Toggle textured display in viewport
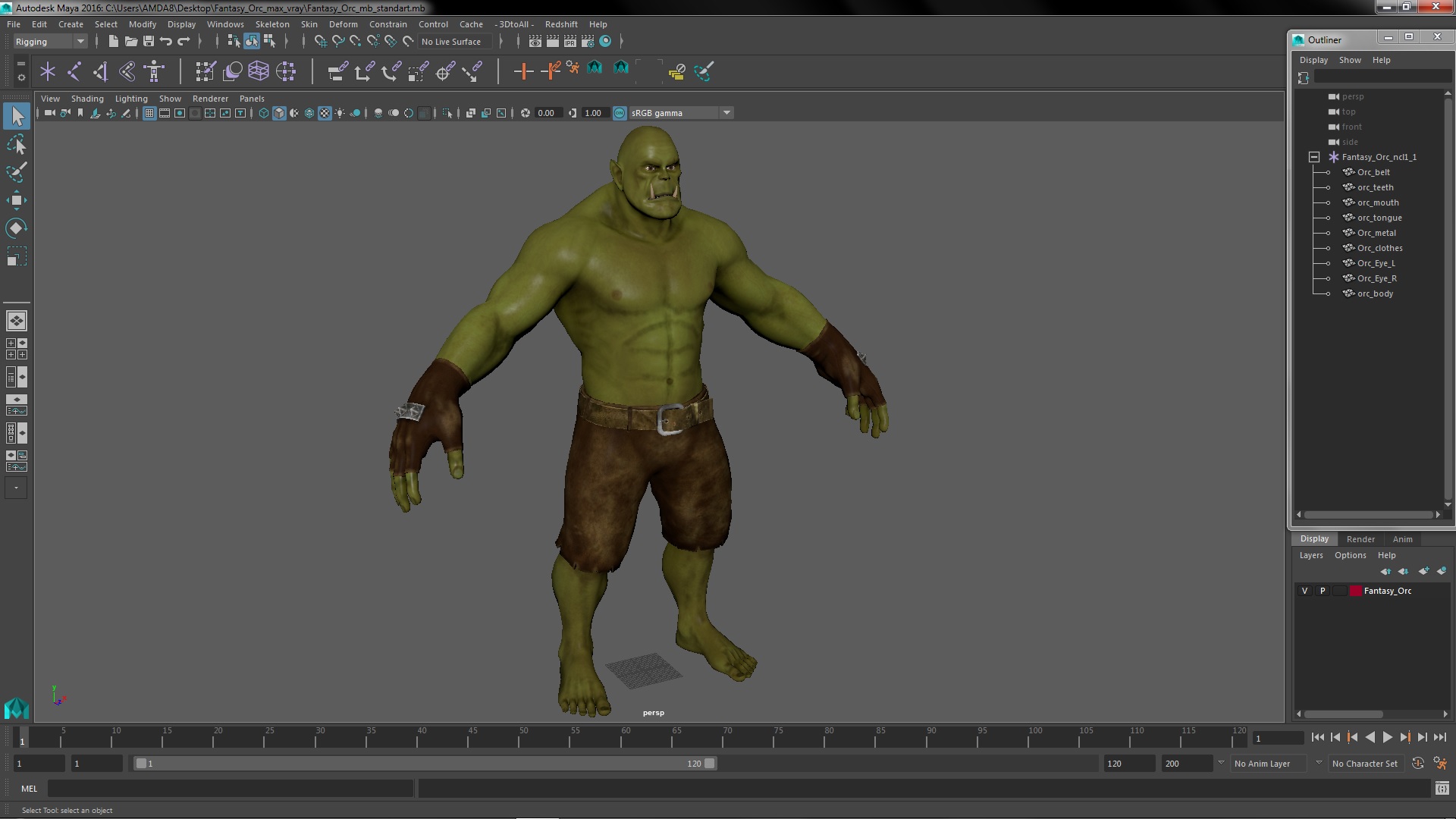 [x=325, y=113]
